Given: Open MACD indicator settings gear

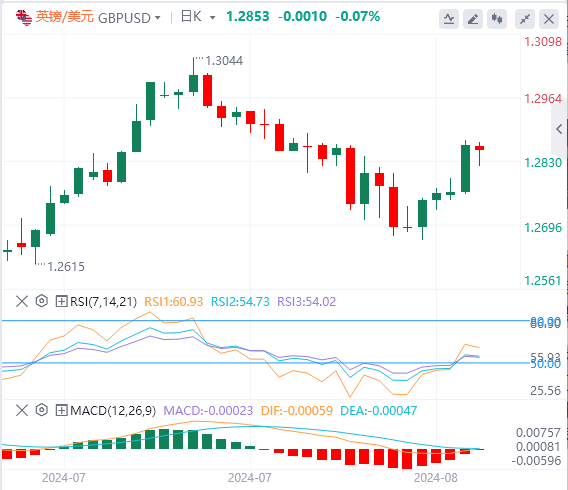Looking at the screenshot, I should [x=42, y=410].
